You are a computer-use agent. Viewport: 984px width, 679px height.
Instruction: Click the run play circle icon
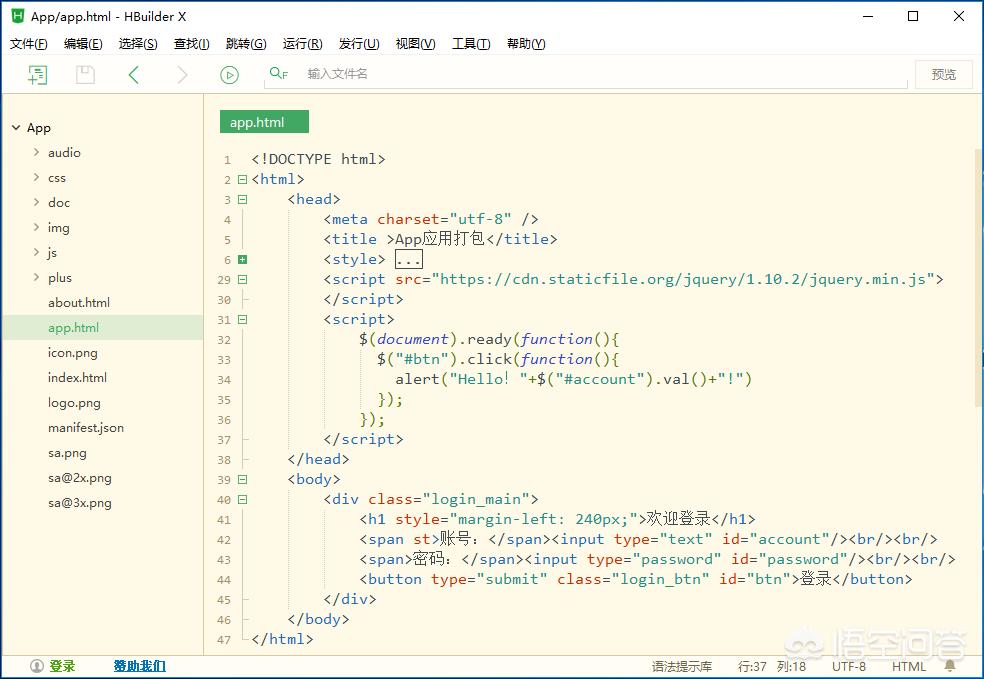230,75
